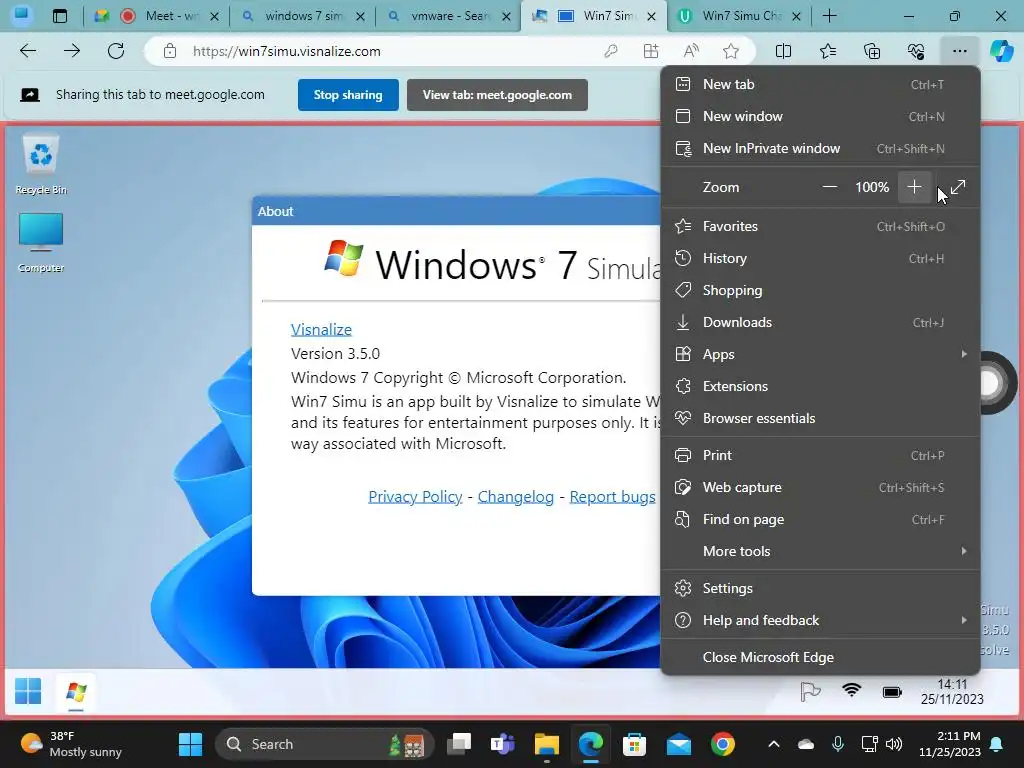Click the Windows taskbar Search box
The width and height of the screenshot is (1024, 768).
[325, 744]
